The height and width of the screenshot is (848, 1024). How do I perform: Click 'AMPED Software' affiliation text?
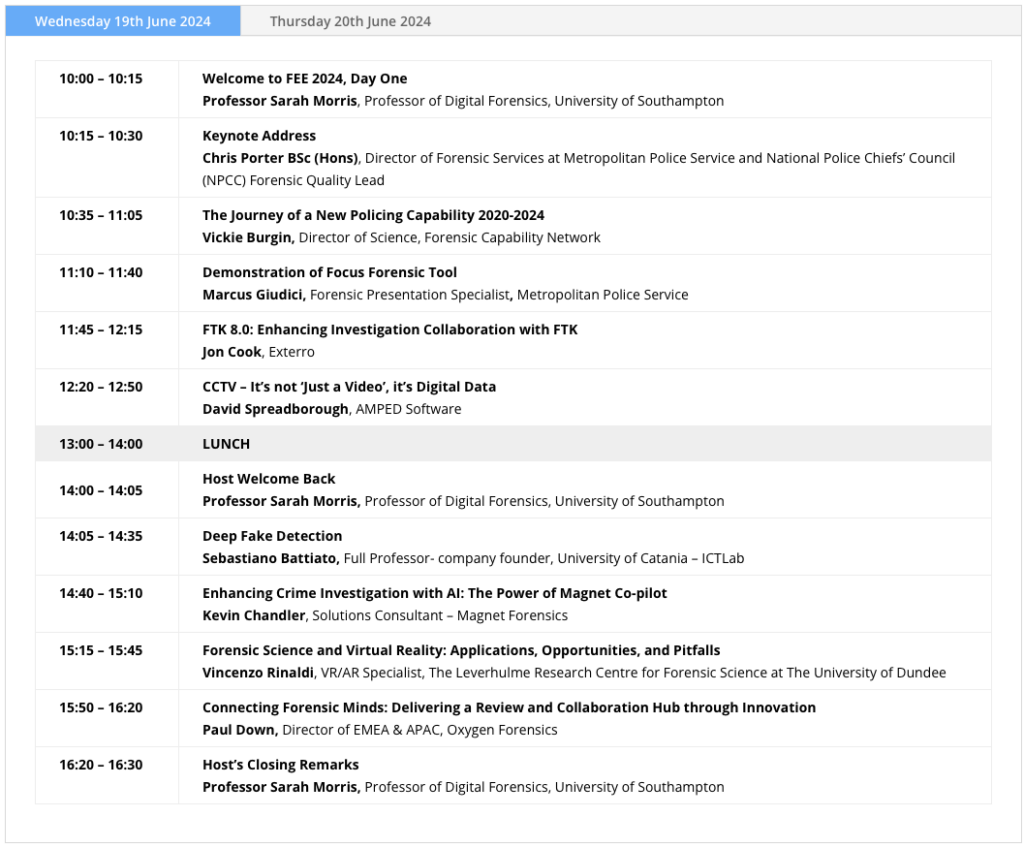[x=408, y=409]
